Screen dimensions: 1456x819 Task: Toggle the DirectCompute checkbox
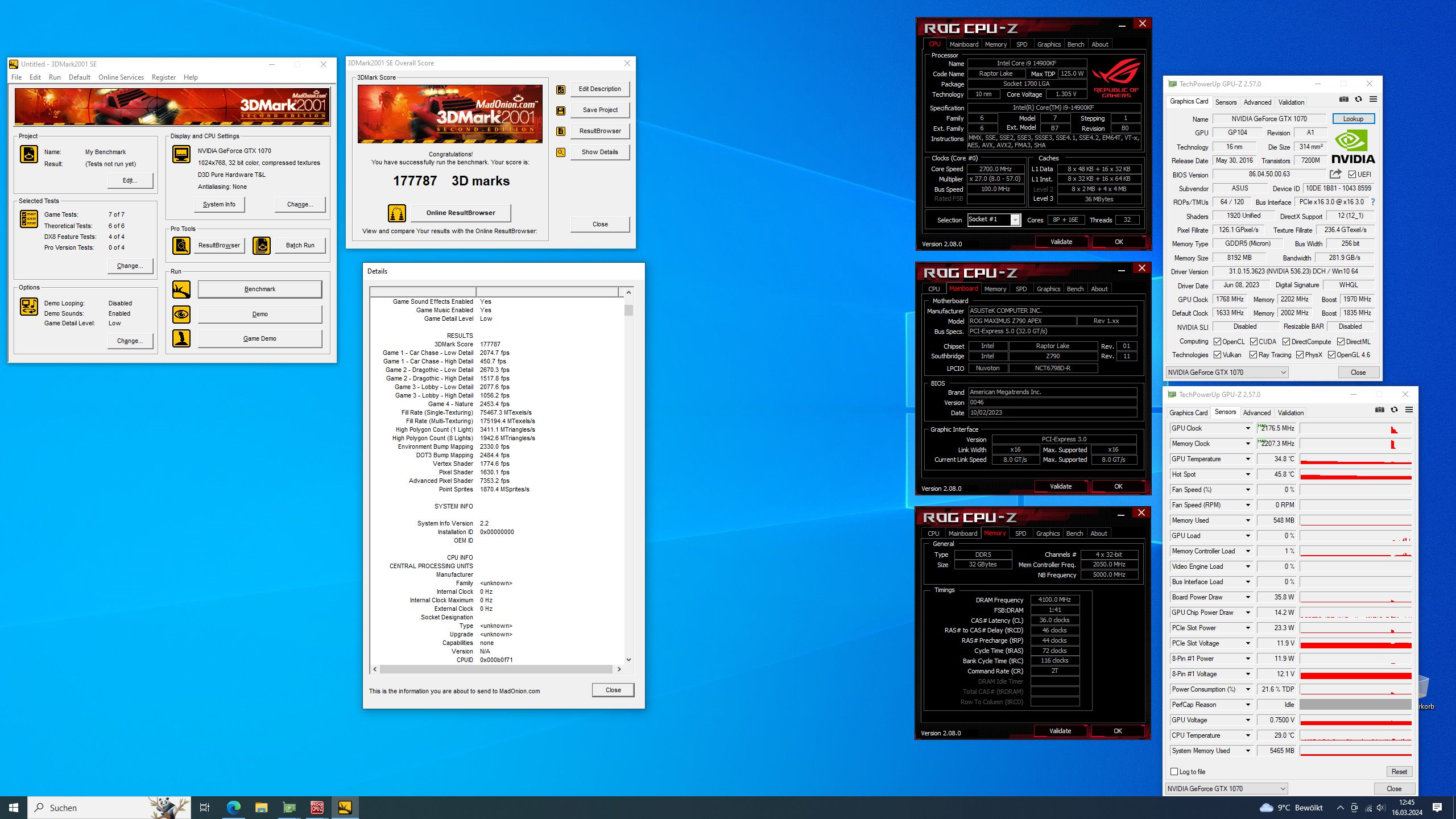pyautogui.click(x=1287, y=342)
